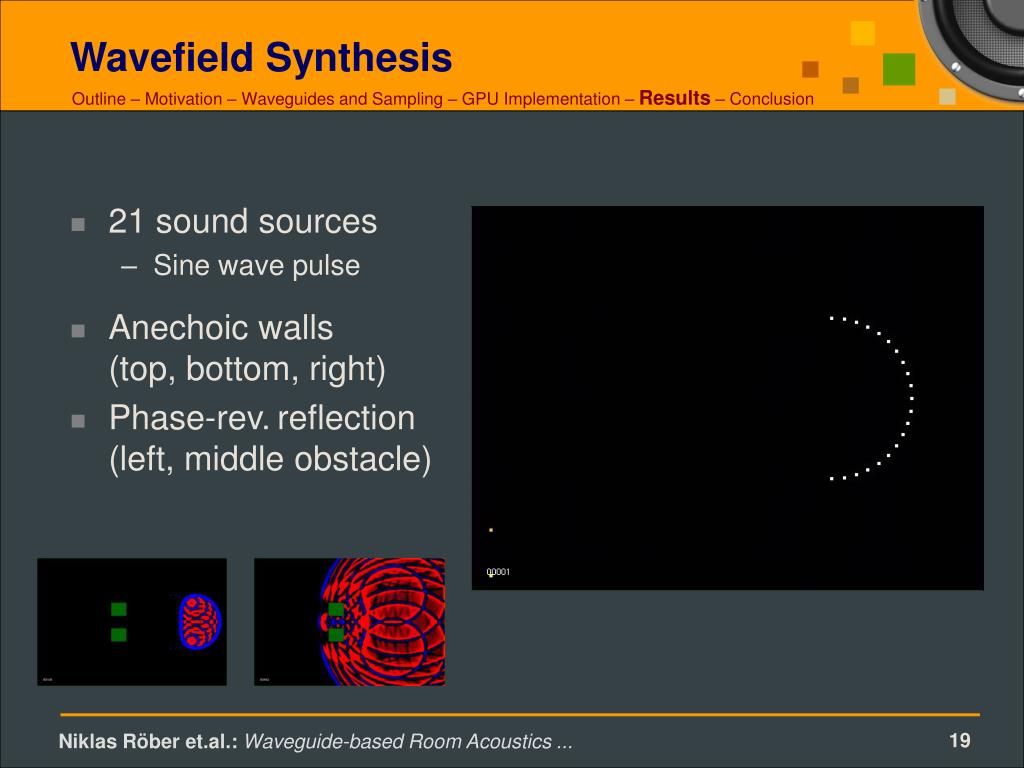Click the author name Niklas Röber et.al.
The image size is (1024, 768).
[148, 741]
